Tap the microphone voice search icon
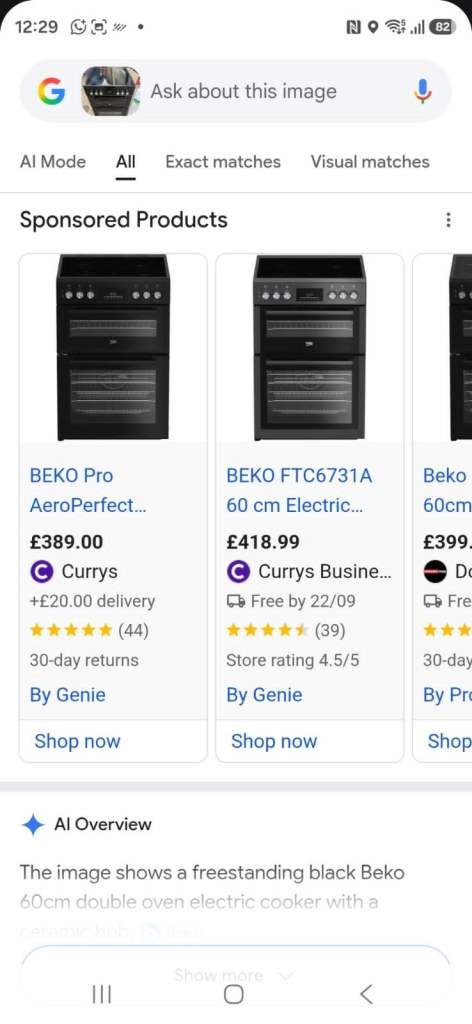 coord(423,91)
